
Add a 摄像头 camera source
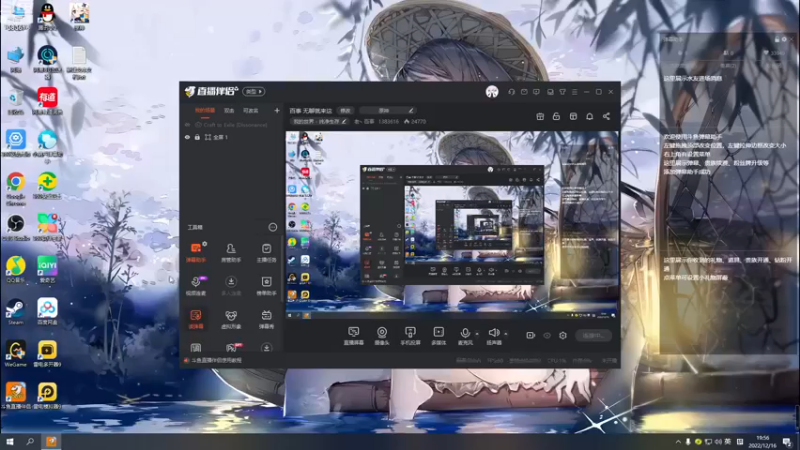[382, 336]
